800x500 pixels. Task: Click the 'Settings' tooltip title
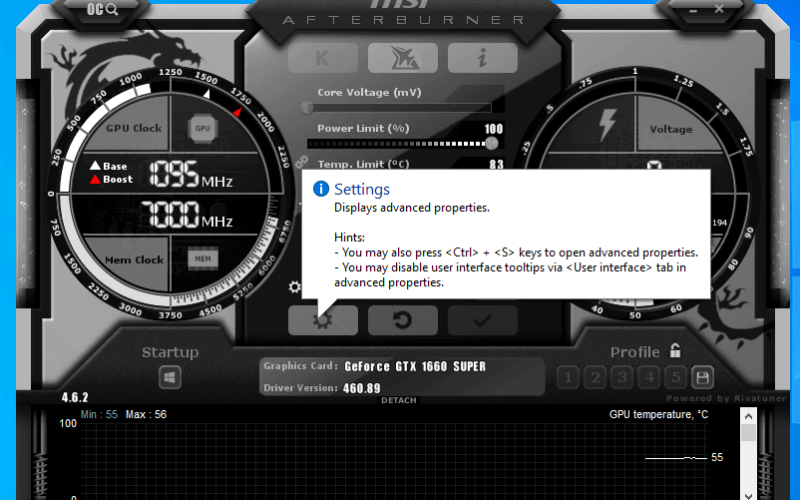click(362, 189)
